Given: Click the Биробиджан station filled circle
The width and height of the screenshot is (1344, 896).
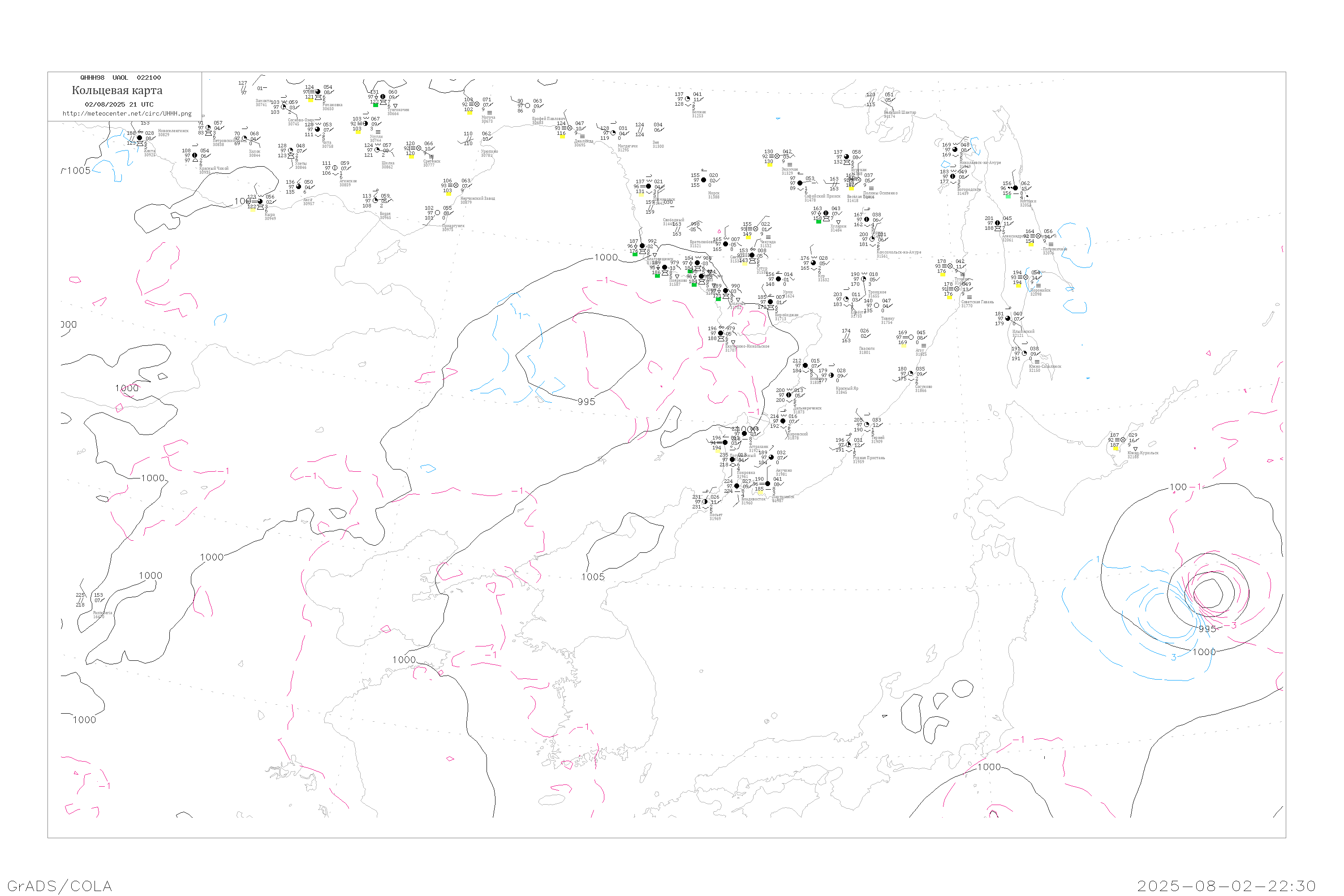Looking at the screenshot, I should click(x=770, y=302).
